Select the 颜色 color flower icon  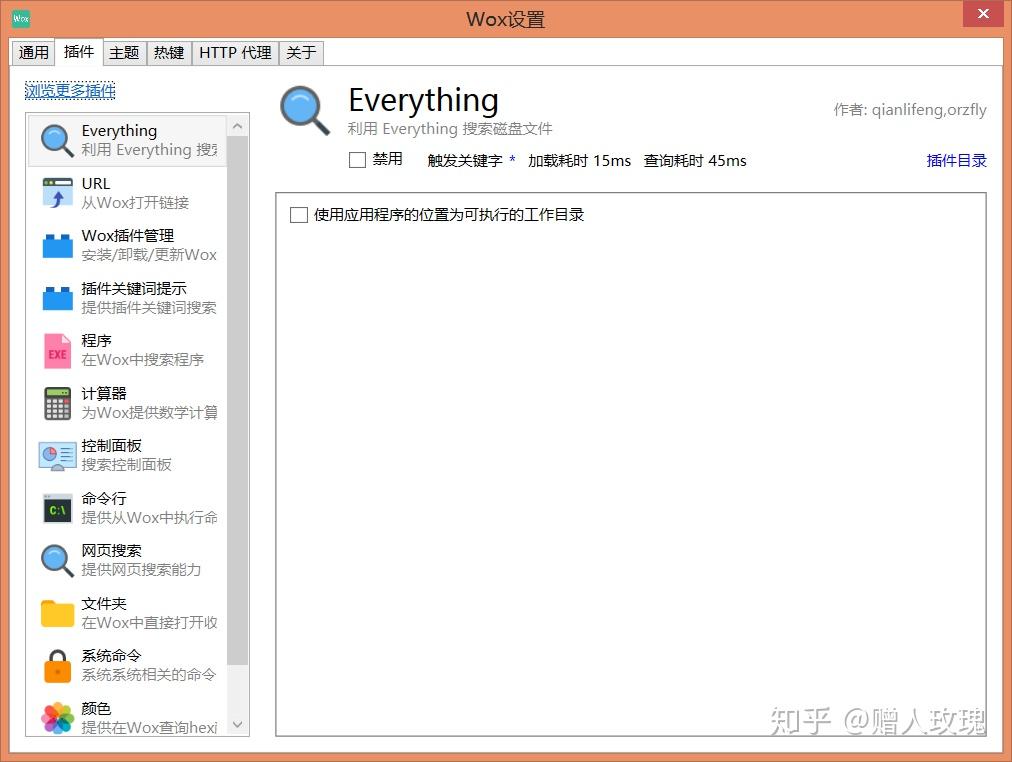55,716
